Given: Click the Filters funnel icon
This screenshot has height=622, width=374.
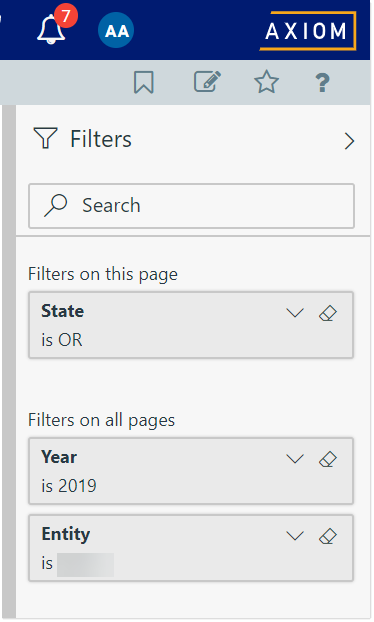Looking at the screenshot, I should pos(46,138).
